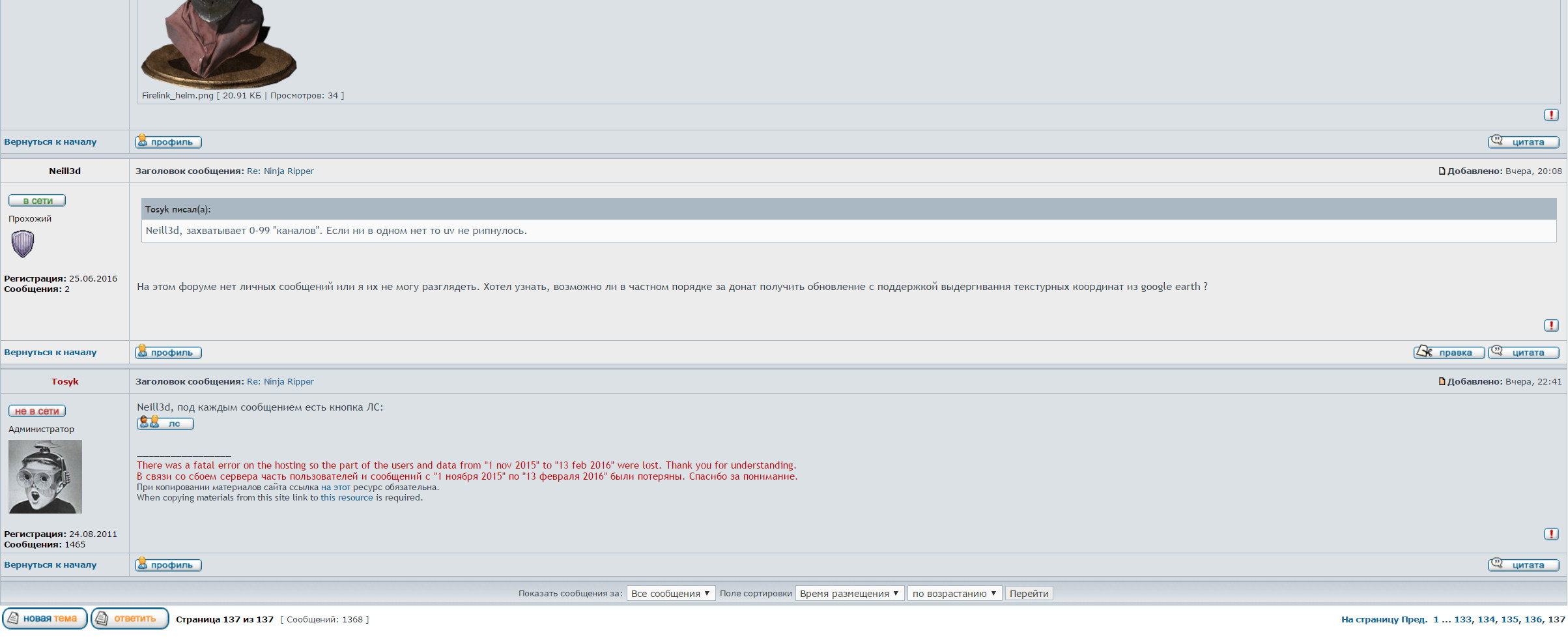
Task: Click the Firelink helm image thumbnail
Action: pyautogui.click(x=218, y=42)
